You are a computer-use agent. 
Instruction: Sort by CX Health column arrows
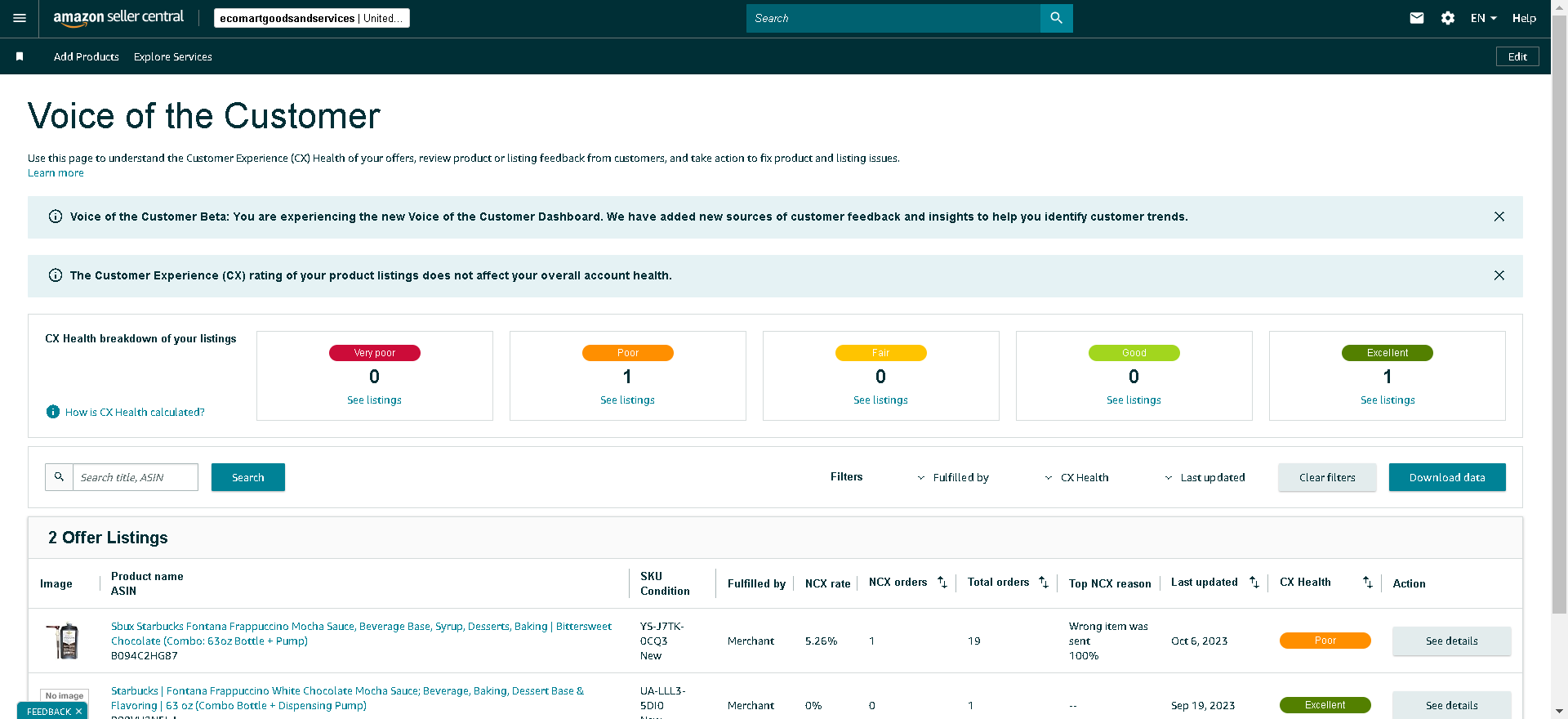(x=1368, y=583)
